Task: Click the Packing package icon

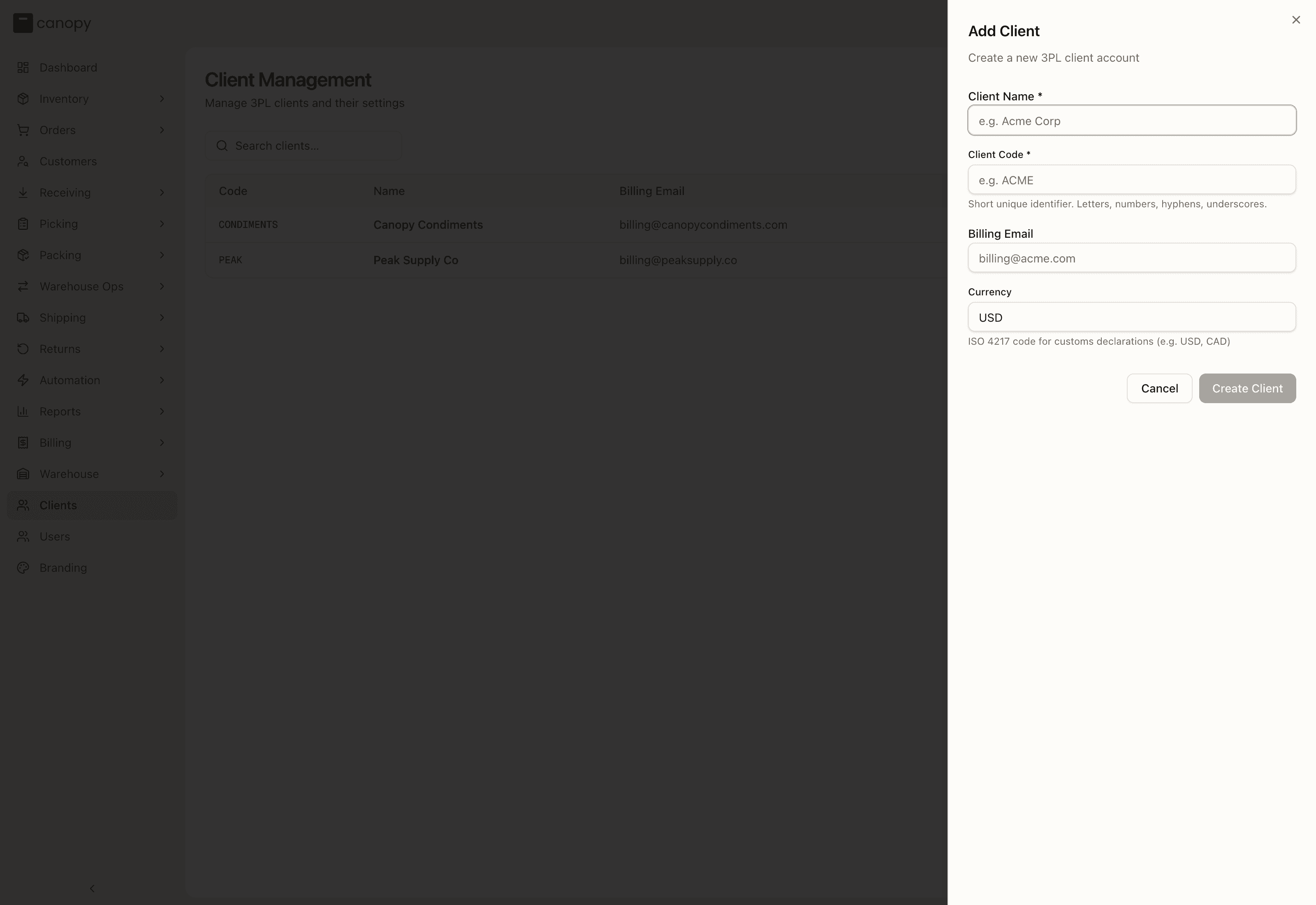Action: [23, 255]
